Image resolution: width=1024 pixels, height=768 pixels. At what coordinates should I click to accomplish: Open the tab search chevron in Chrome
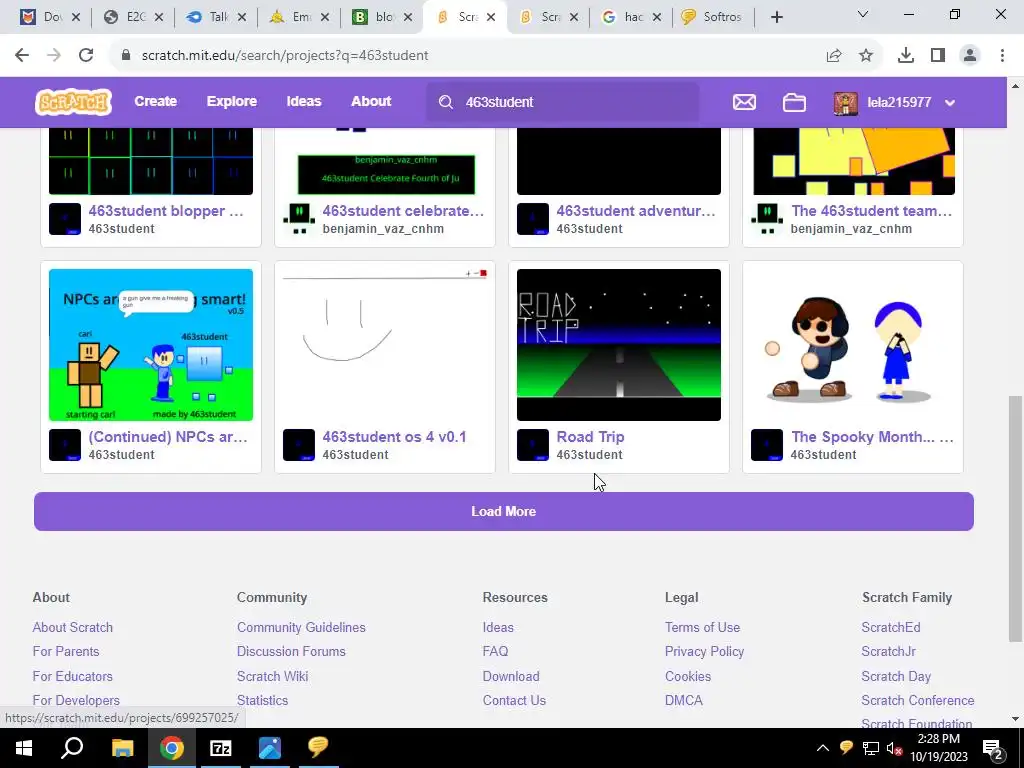tap(863, 14)
